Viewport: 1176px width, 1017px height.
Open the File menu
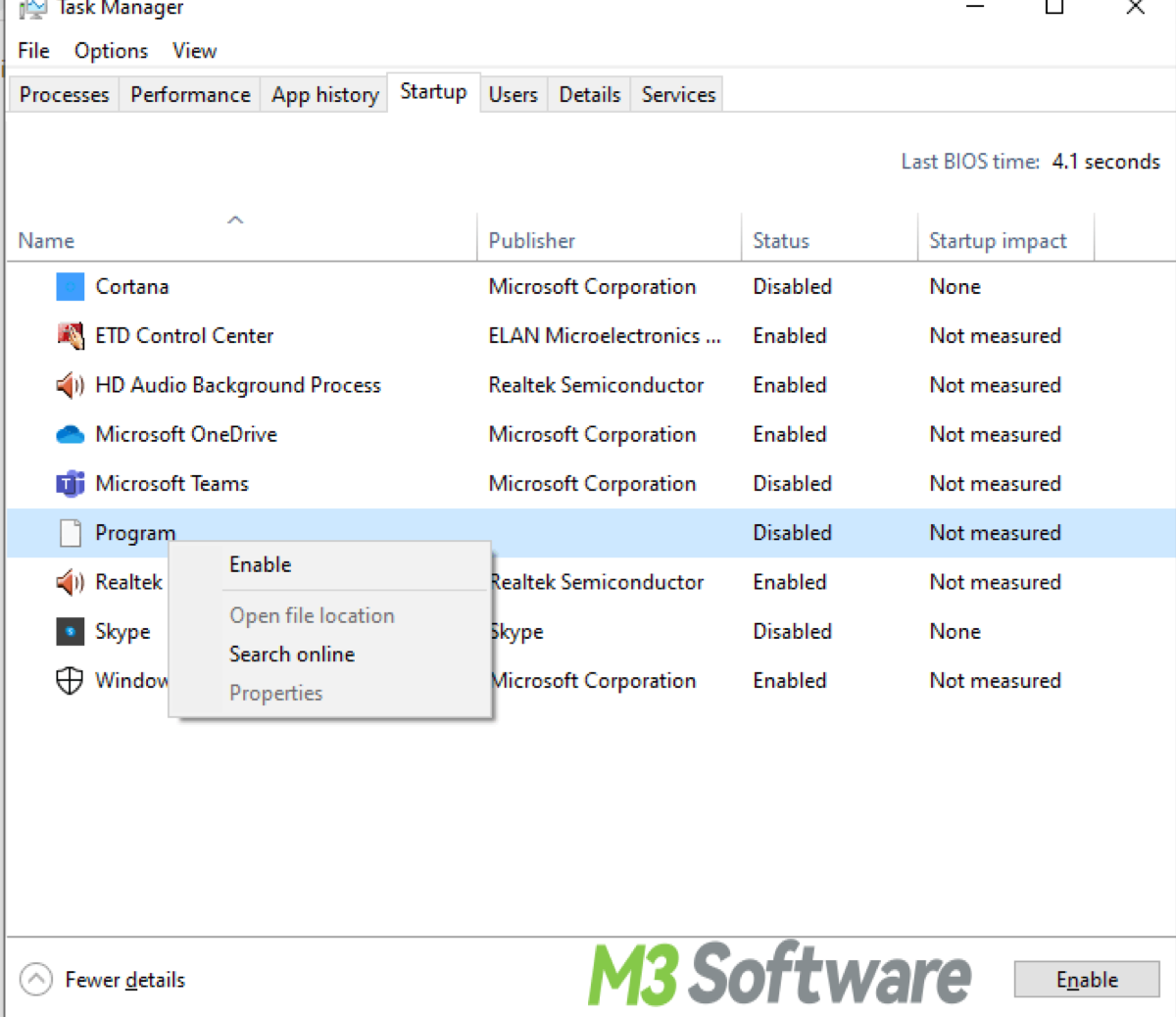click(x=33, y=51)
